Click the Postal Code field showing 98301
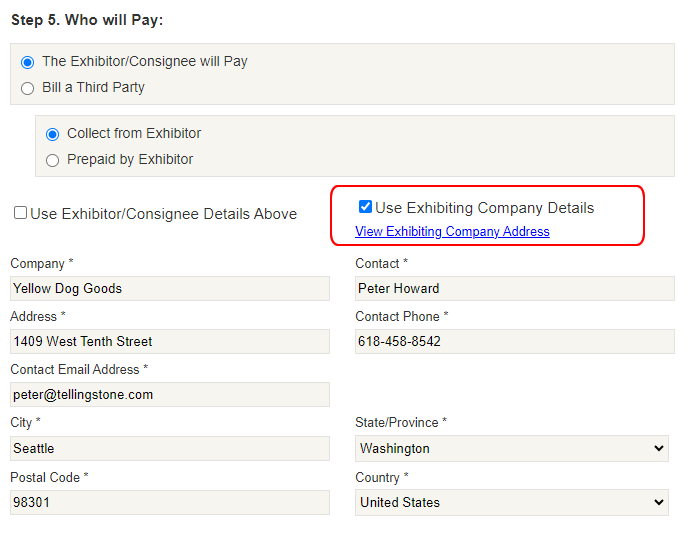Image resolution: width=693 pixels, height=535 pixels. point(170,503)
